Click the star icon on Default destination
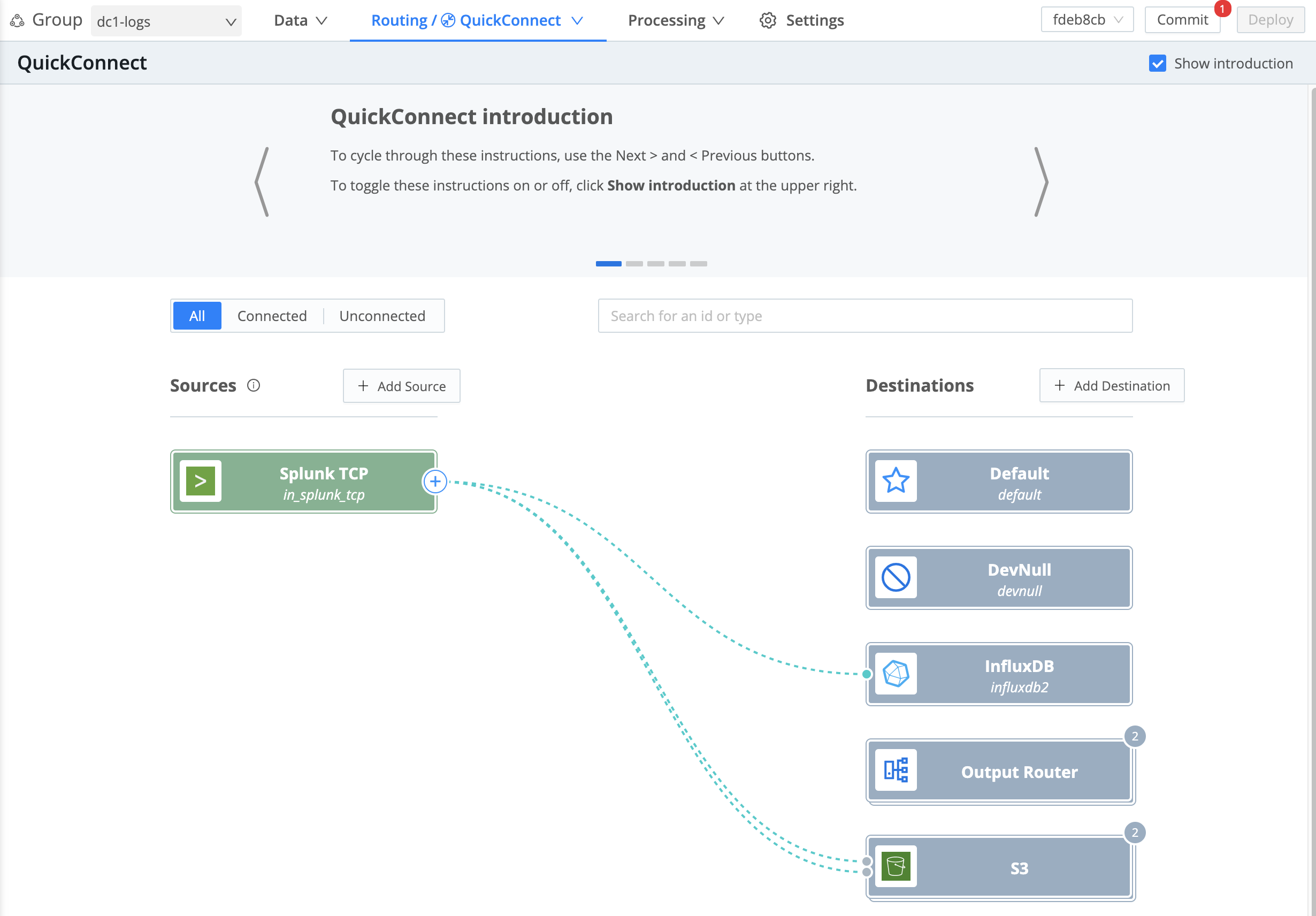 [x=896, y=481]
